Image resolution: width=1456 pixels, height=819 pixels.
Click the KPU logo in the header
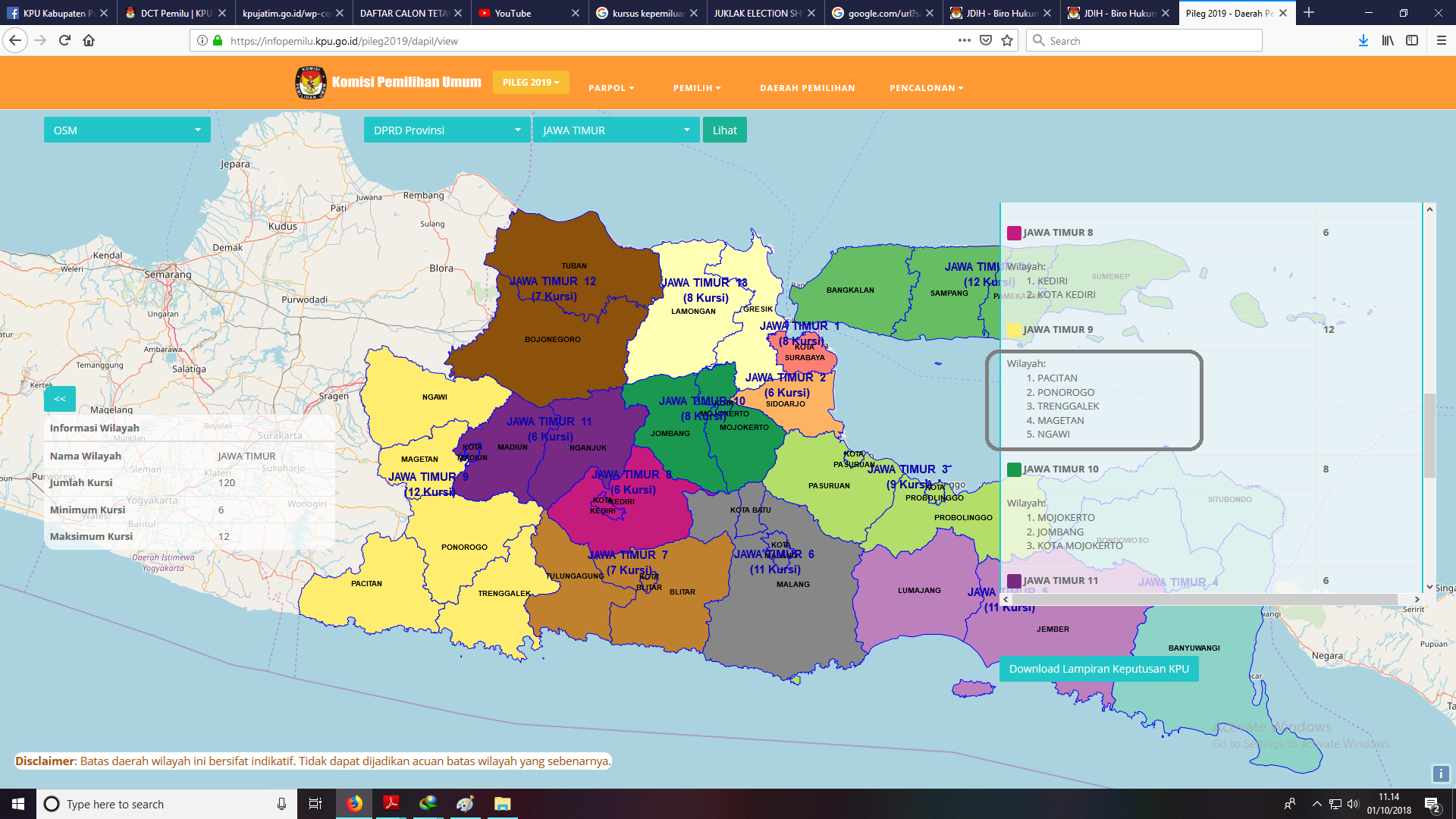(x=311, y=83)
